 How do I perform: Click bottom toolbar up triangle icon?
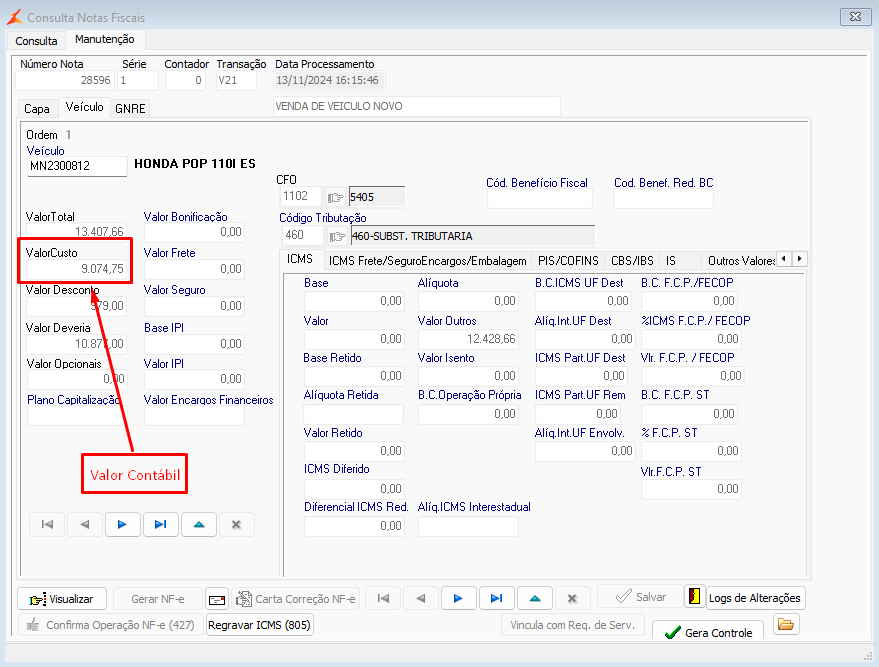tap(534, 598)
